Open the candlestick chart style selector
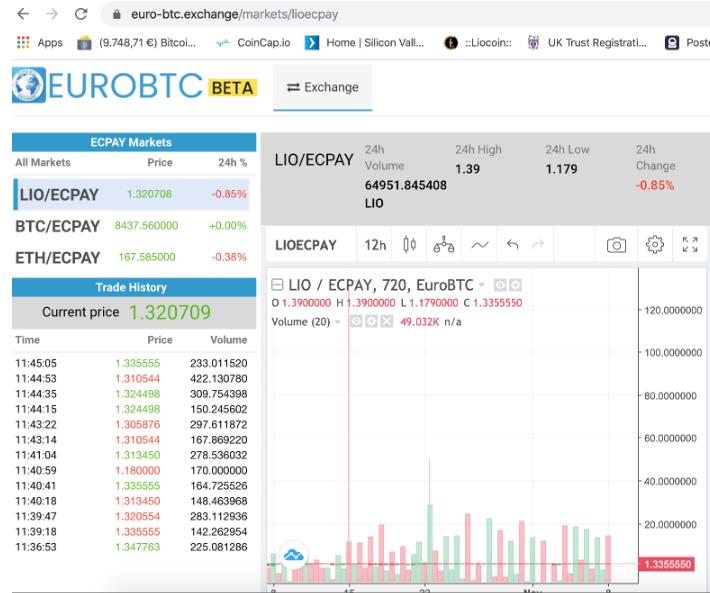This screenshot has width=710, height=593. [409, 245]
